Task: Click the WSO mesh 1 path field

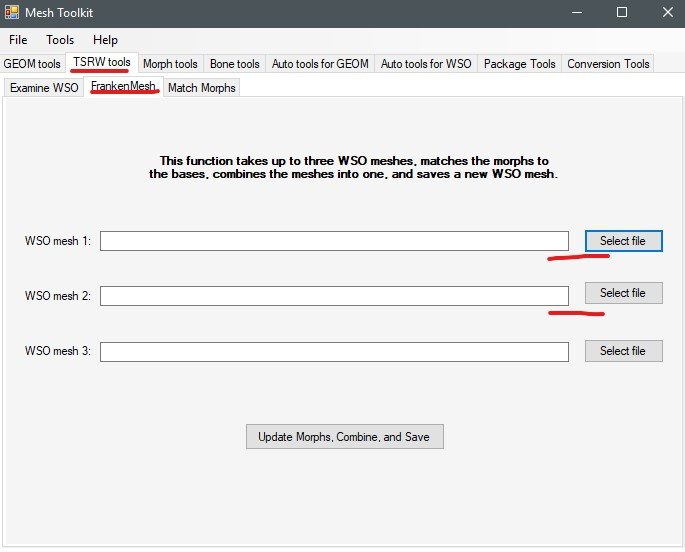Action: coord(334,241)
